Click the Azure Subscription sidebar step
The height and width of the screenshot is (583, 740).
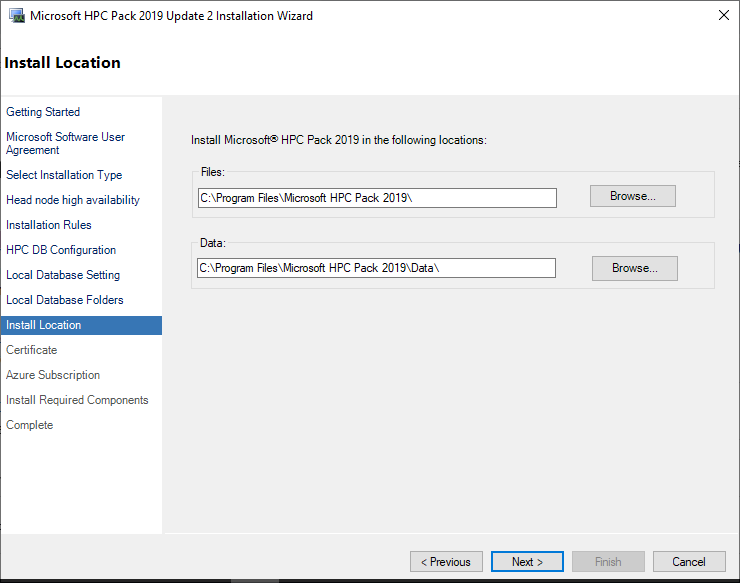[x=53, y=375]
